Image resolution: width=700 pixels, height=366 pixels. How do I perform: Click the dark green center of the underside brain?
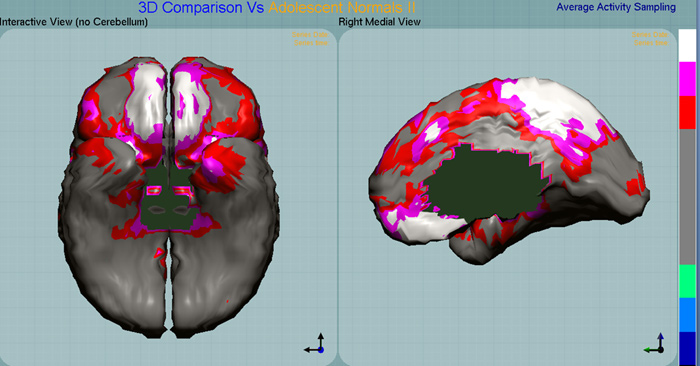(x=168, y=202)
